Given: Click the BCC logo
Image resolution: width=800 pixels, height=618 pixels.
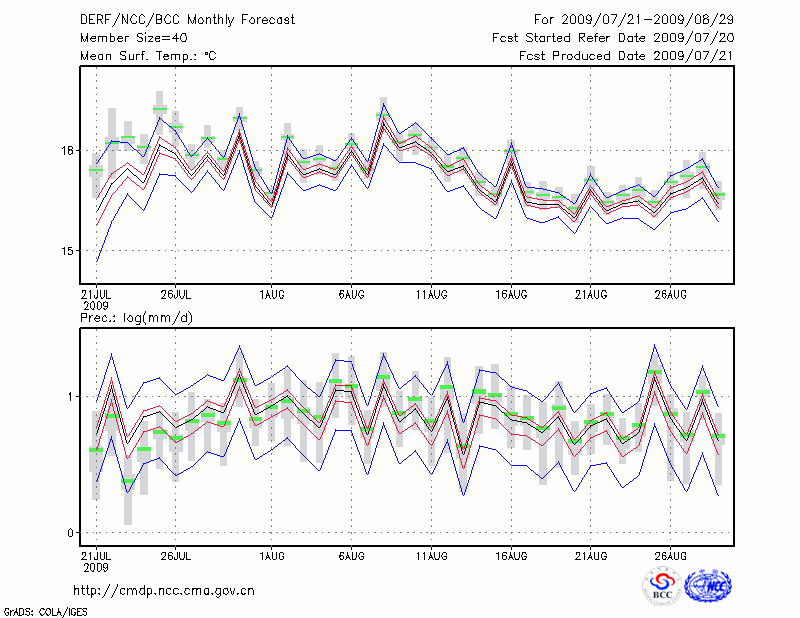Looking at the screenshot, I should point(662,585).
